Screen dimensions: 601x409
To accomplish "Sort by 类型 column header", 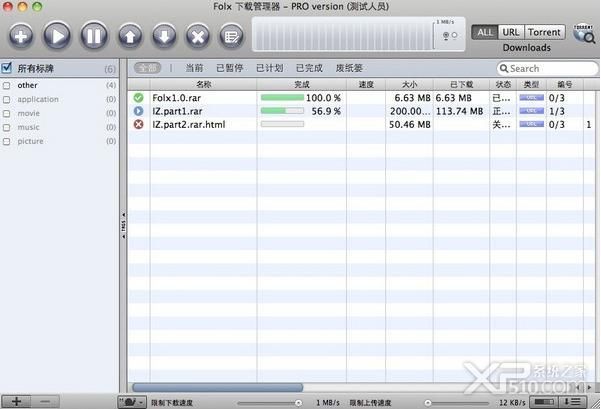I will (x=531, y=84).
